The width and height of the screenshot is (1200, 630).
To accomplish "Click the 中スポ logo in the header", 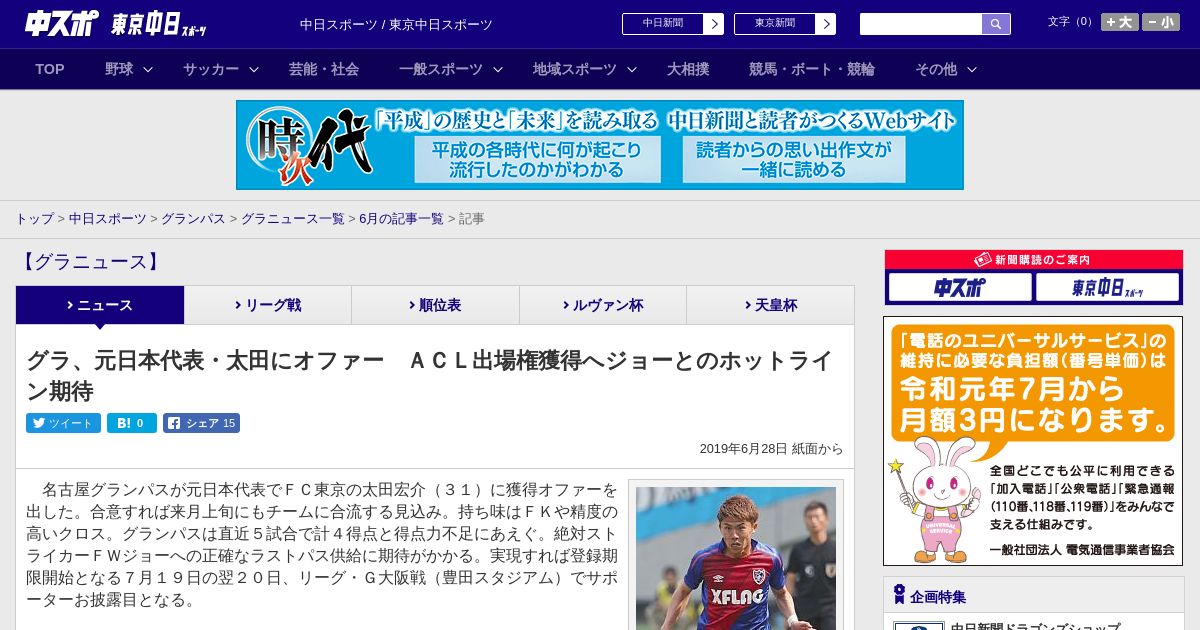I will coord(63,24).
